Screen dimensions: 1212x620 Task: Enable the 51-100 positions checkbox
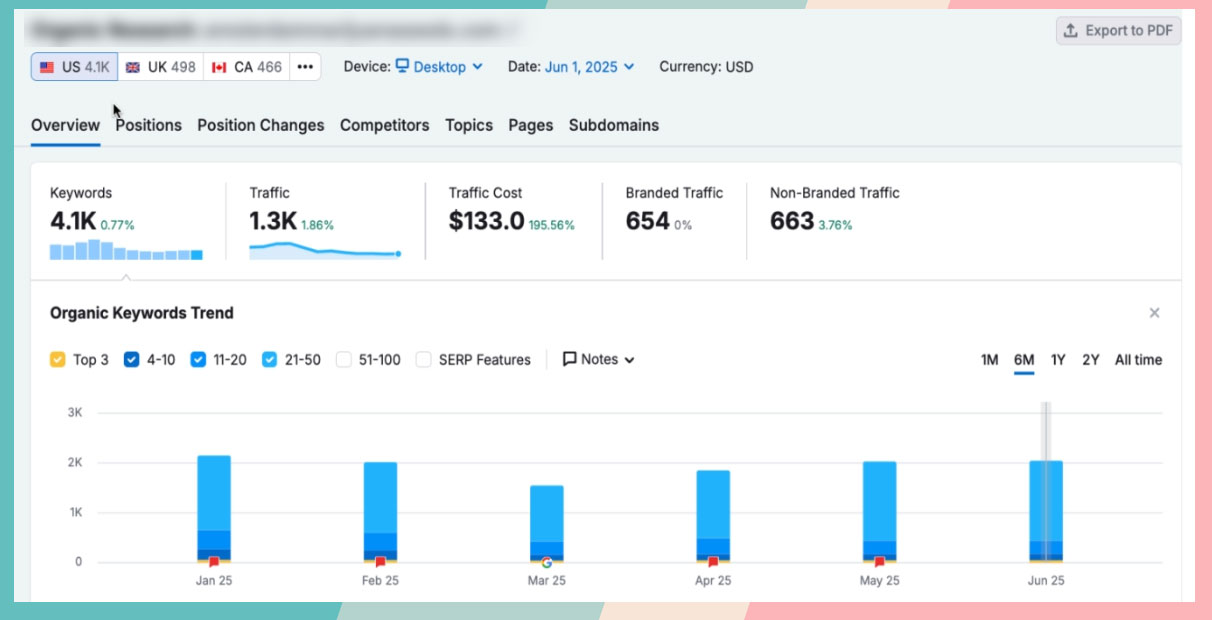[x=344, y=360]
